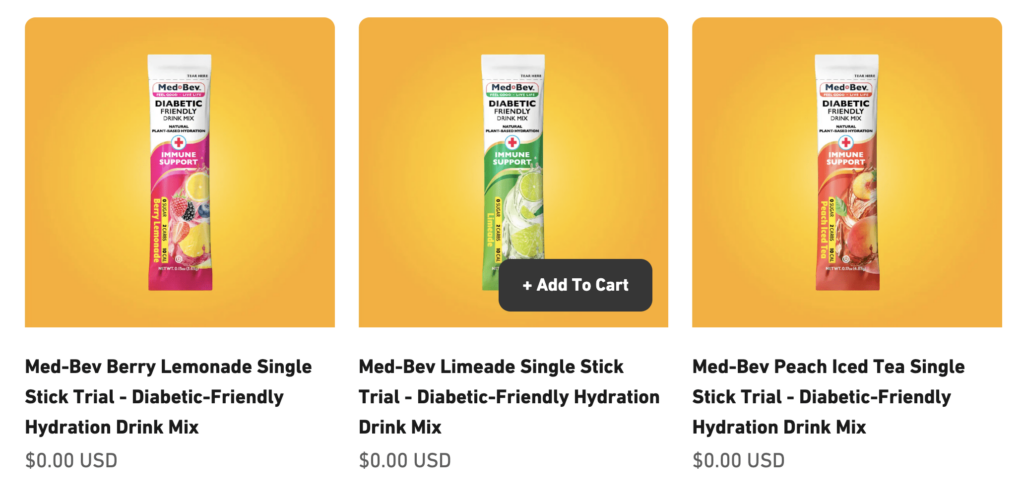Click the Limeade $0.00 USD price
Screen dimensions: 1024x501
pos(405,461)
